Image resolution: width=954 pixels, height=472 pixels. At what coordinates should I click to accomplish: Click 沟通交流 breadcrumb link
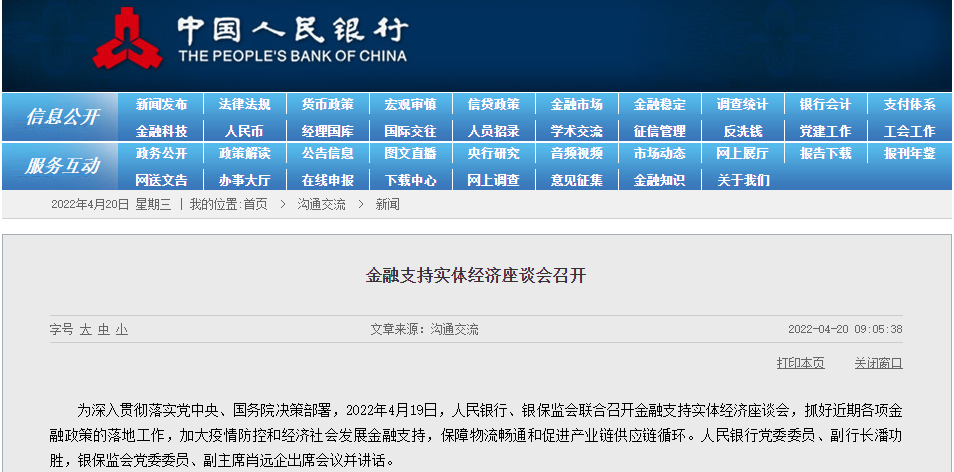click(x=321, y=204)
